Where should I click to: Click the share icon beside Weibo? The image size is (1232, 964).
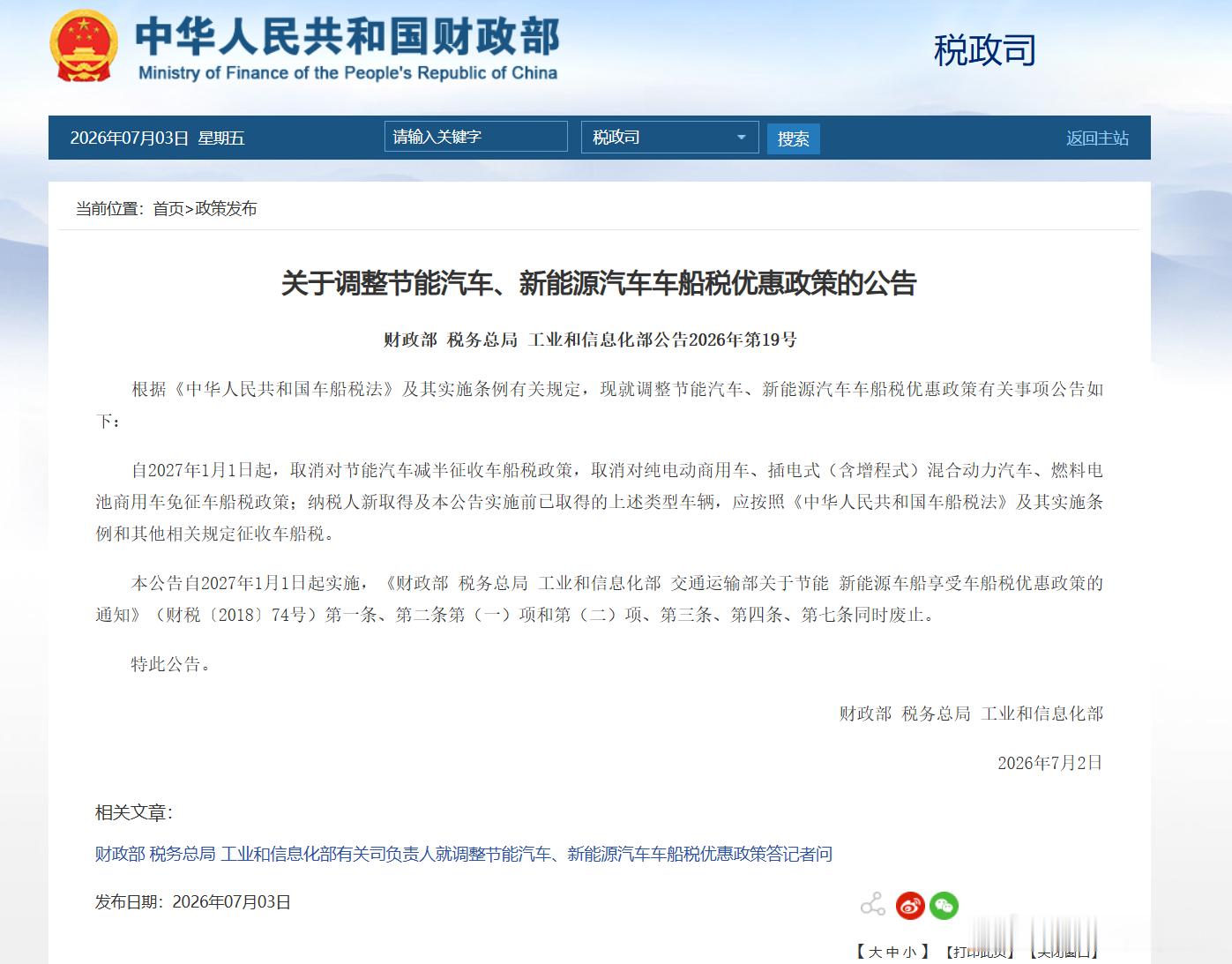point(872,905)
